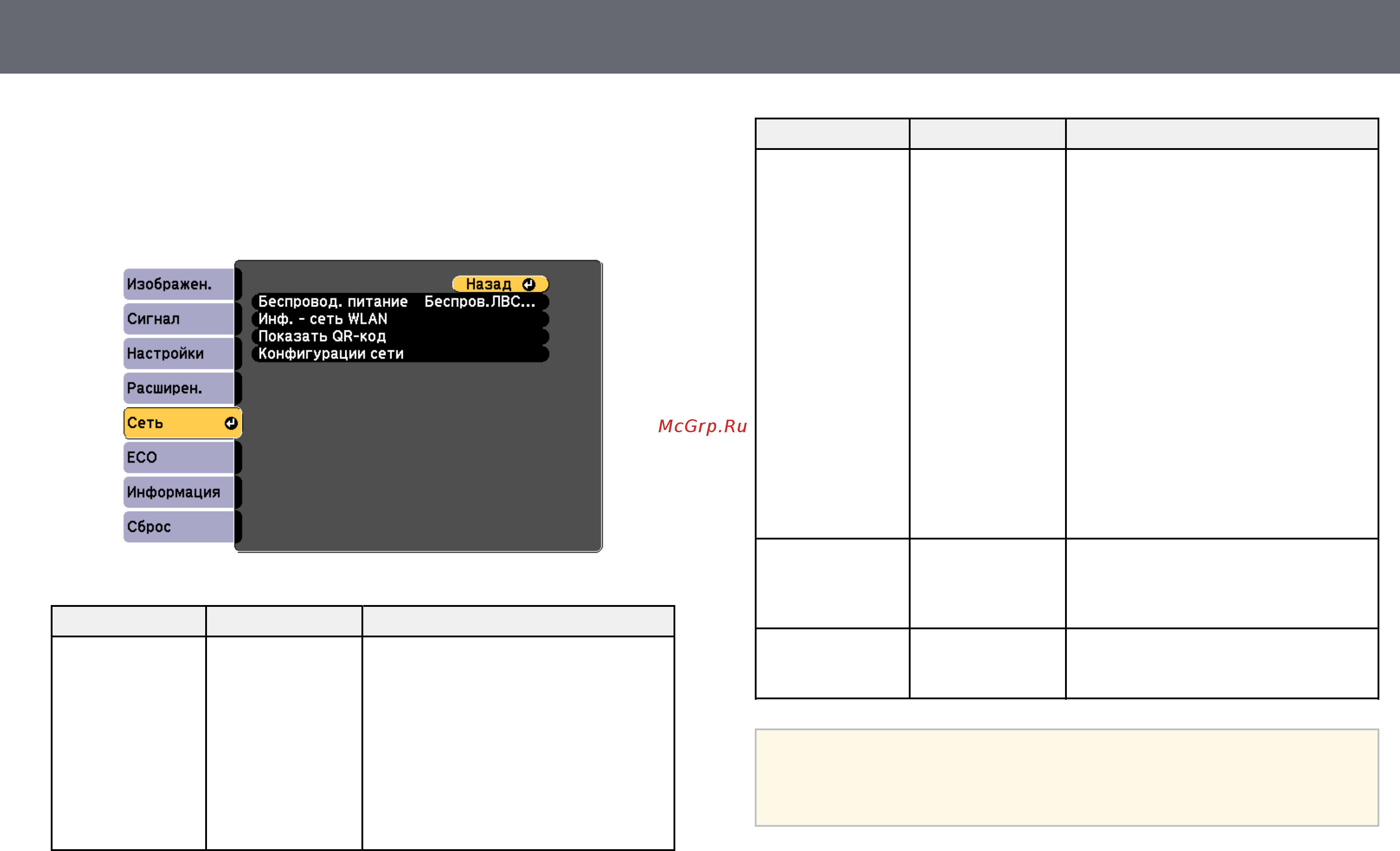1400x851 pixels.
Task: Select the Сигнал menu tab
Action: click(x=180, y=319)
